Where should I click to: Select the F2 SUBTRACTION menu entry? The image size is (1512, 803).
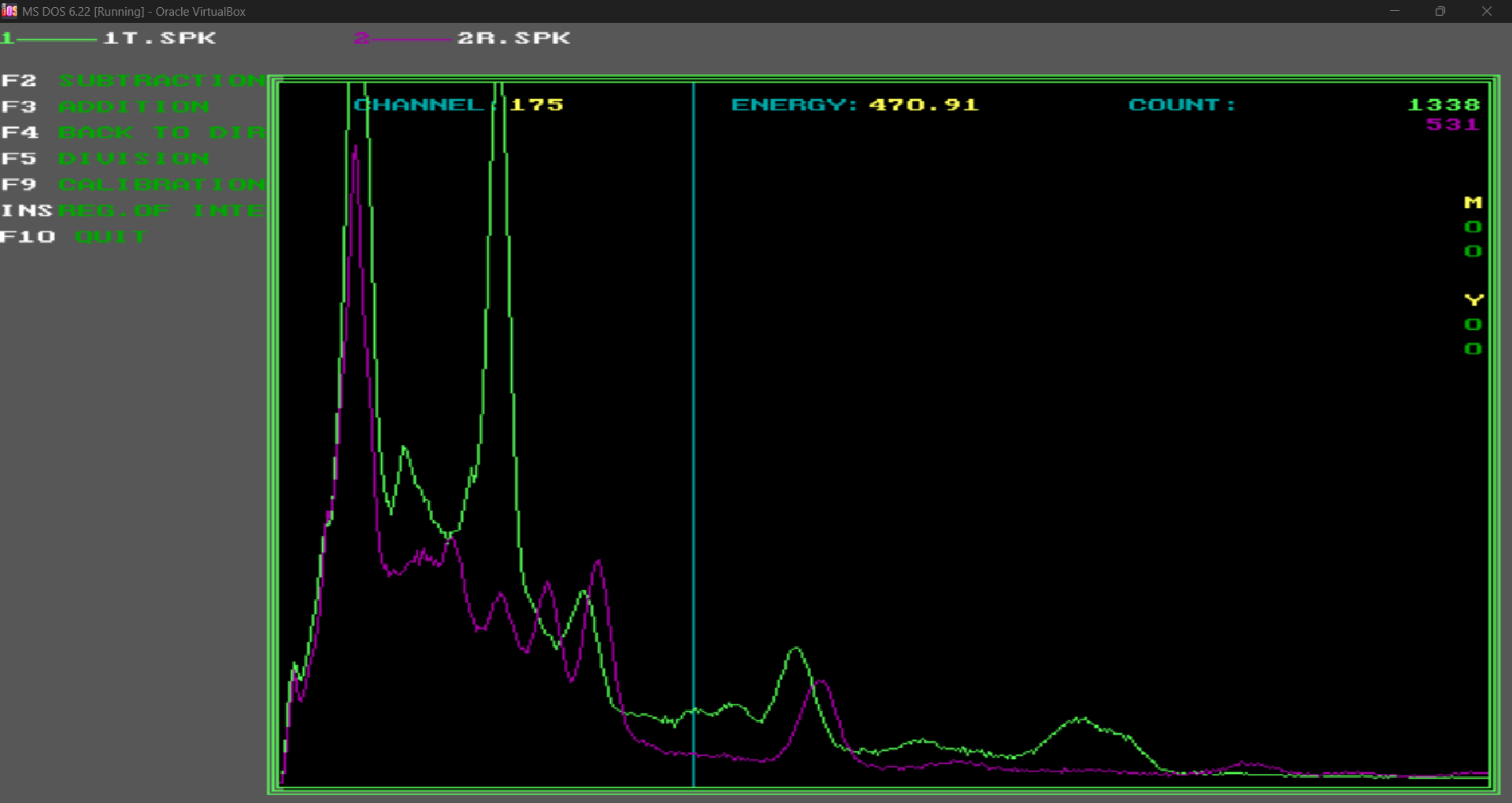point(134,80)
